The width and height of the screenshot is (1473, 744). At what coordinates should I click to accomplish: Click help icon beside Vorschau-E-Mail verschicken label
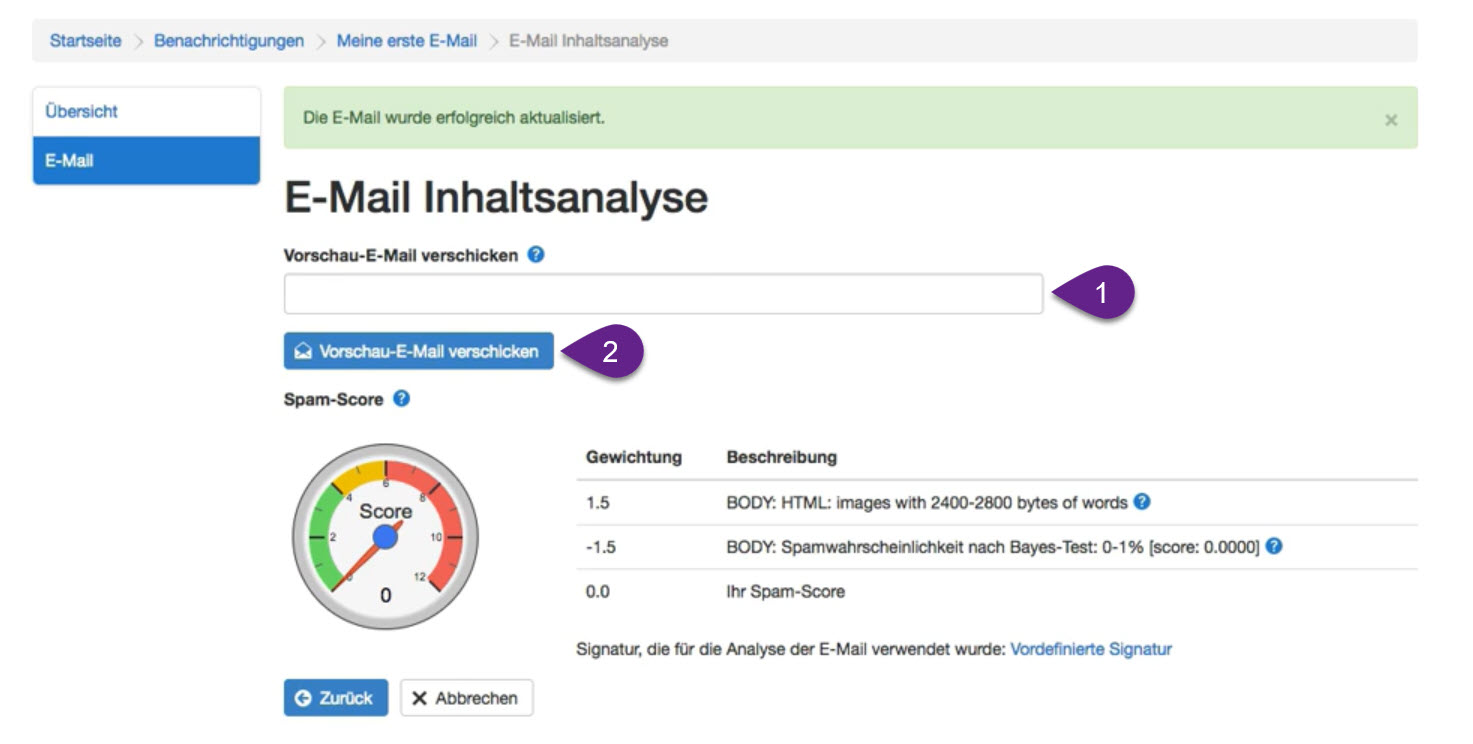pyautogui.click(x=536, y=254)
